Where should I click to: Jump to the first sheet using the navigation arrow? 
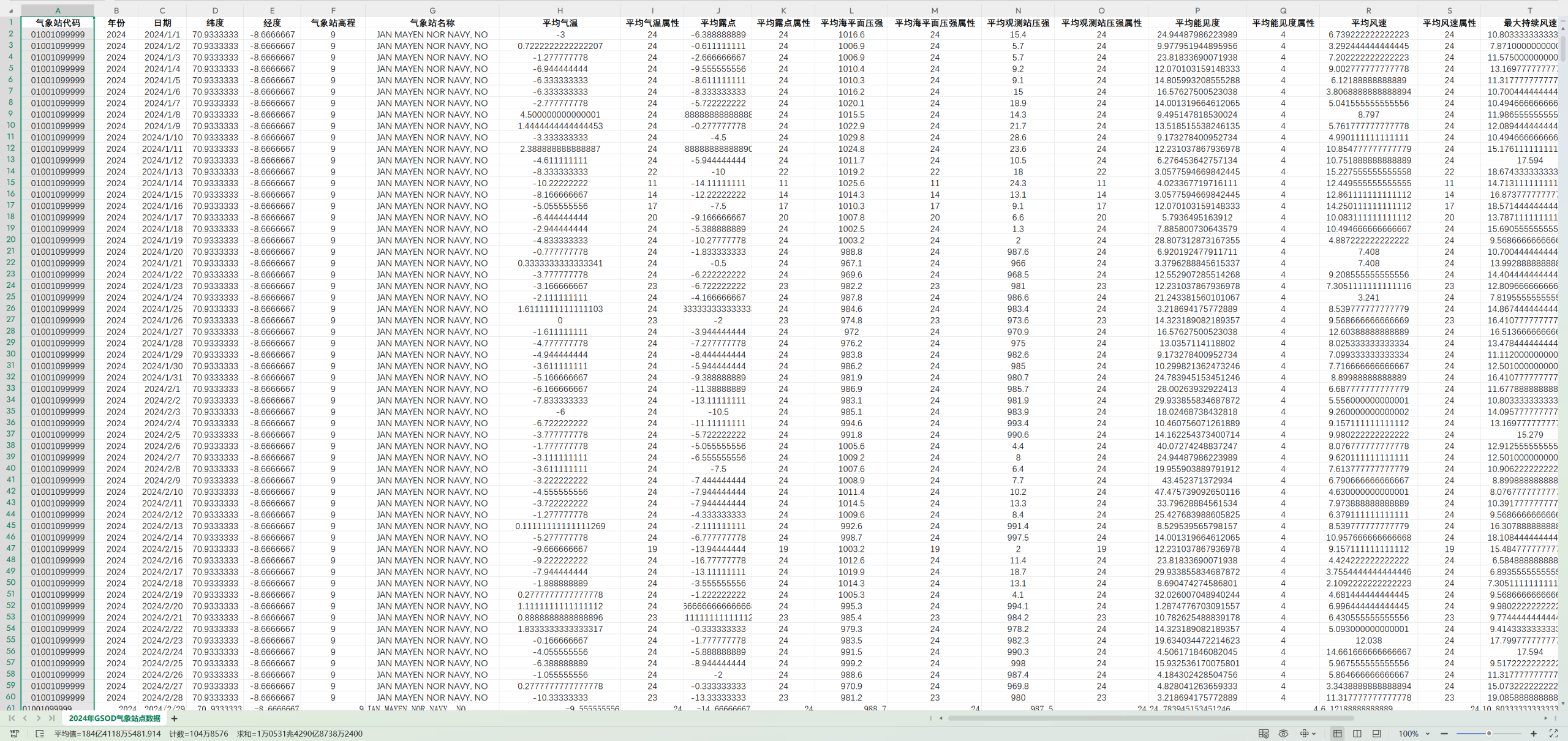(x=12, y=718)
